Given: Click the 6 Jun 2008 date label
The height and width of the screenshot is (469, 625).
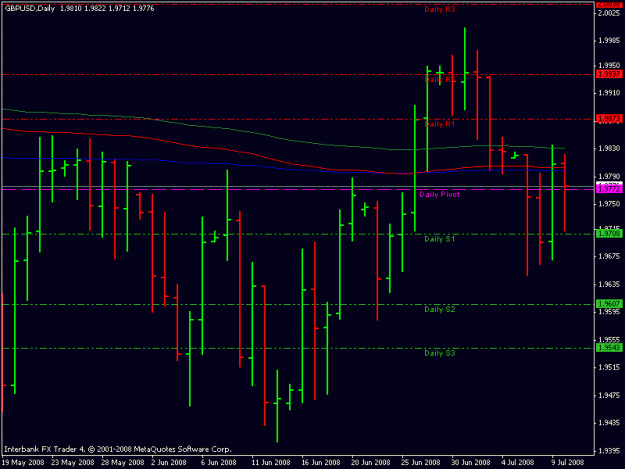Looking at the screenshot, I should 218,463.
